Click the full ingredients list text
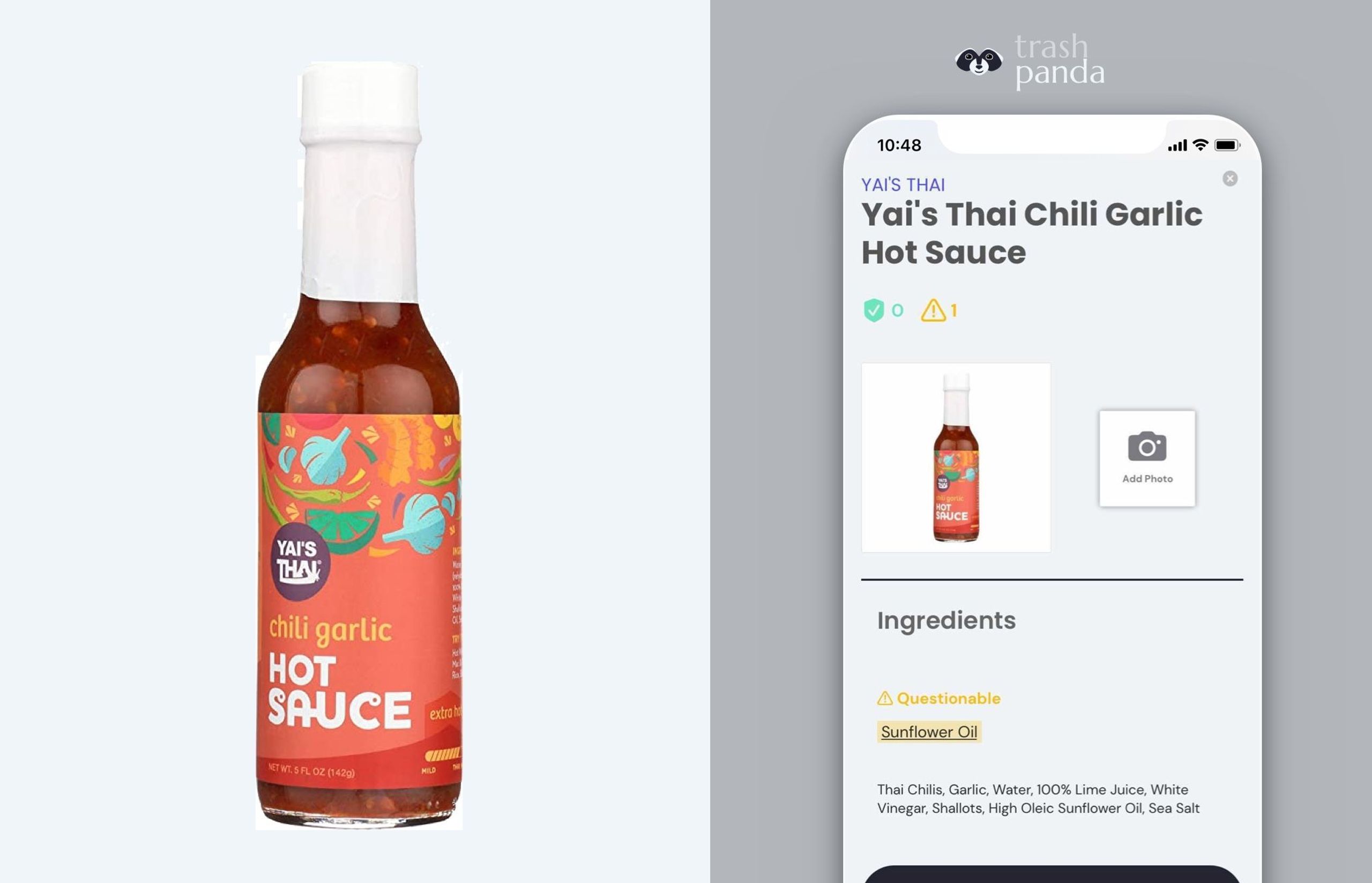Image resolution: width=1372 pixels, height=883 pixels. (x=1038, y=799)
